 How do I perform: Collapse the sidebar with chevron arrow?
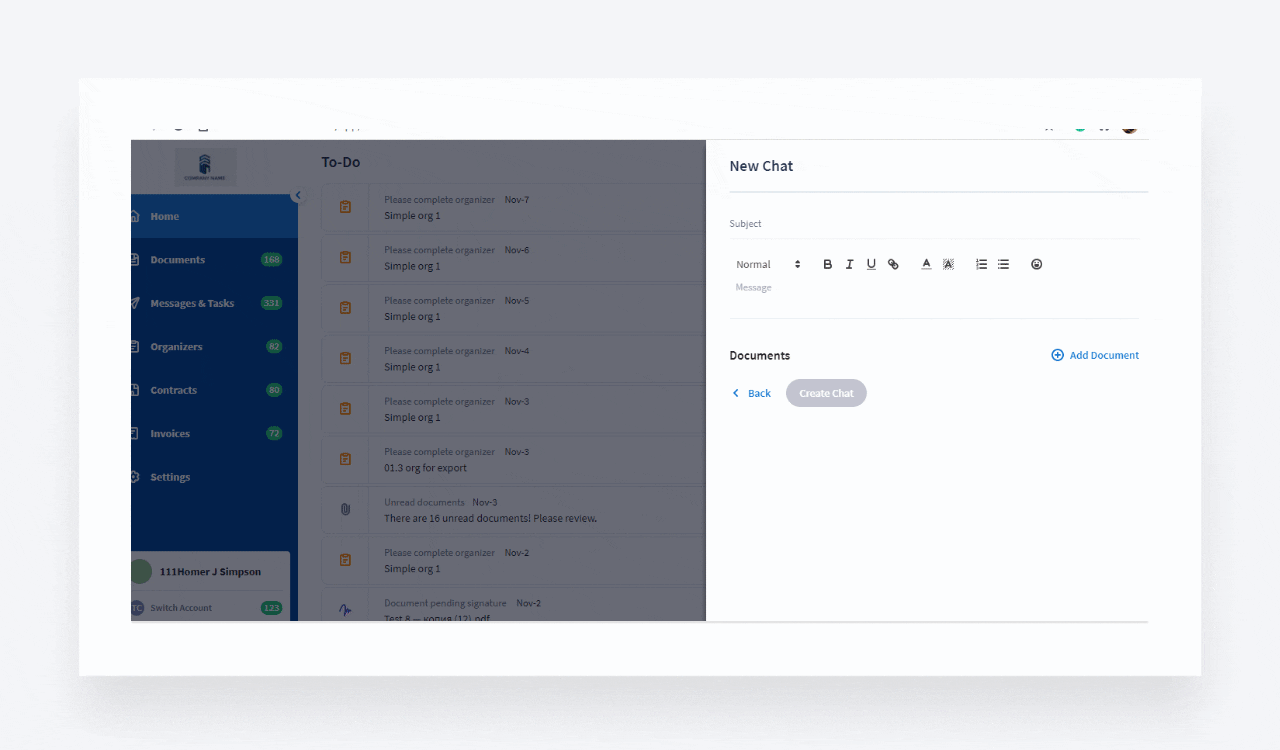point(297,195)
